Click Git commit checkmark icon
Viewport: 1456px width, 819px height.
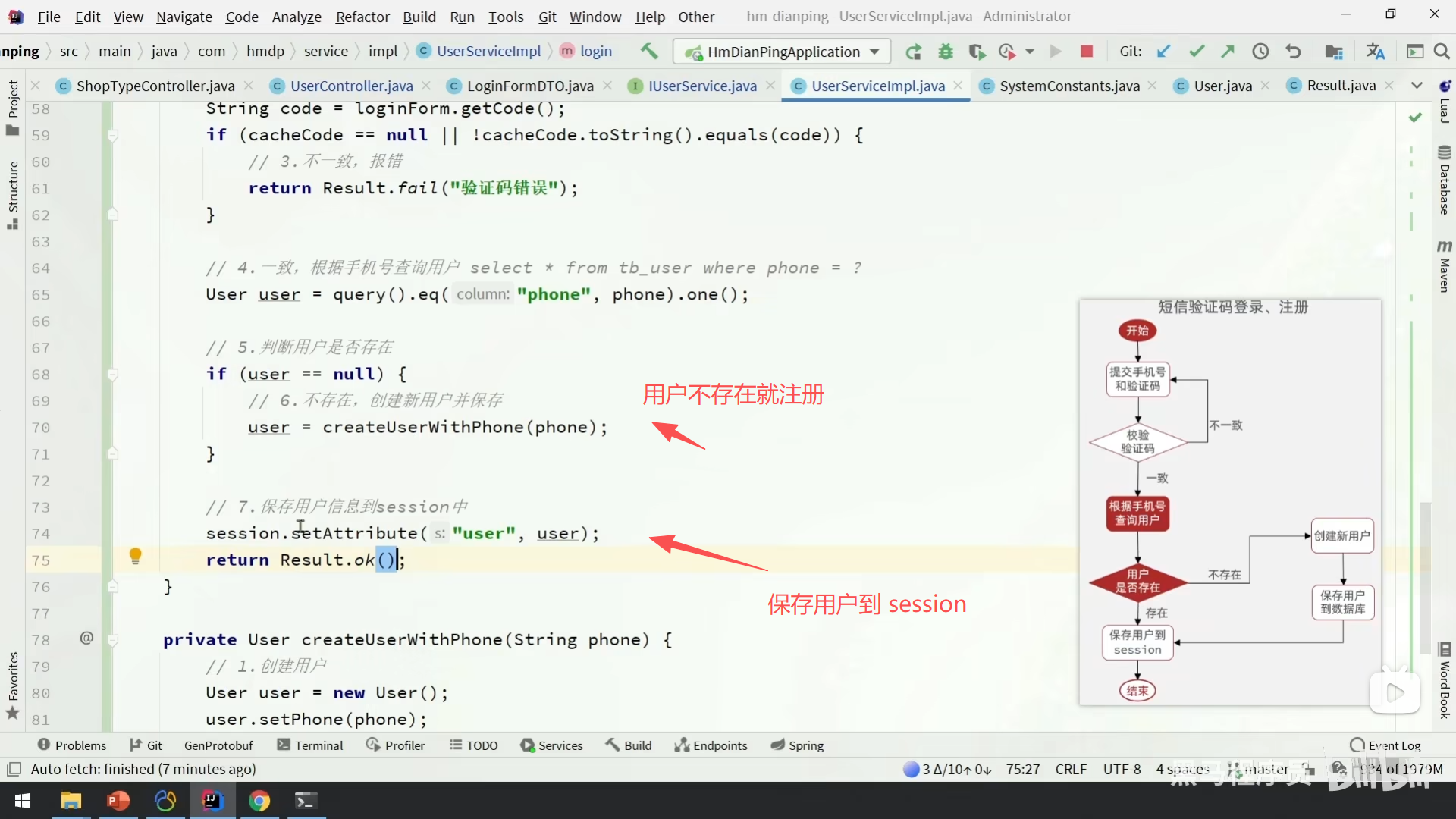(x=1196, y=52)
